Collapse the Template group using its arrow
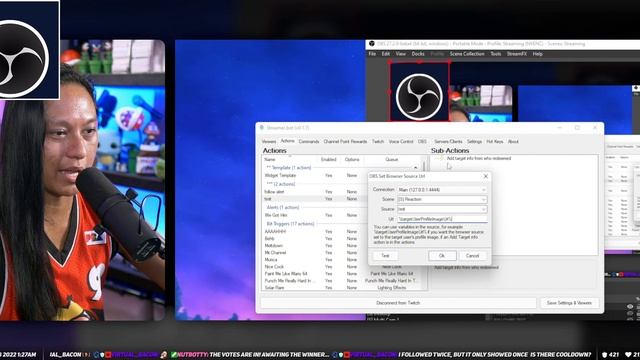 416,168
